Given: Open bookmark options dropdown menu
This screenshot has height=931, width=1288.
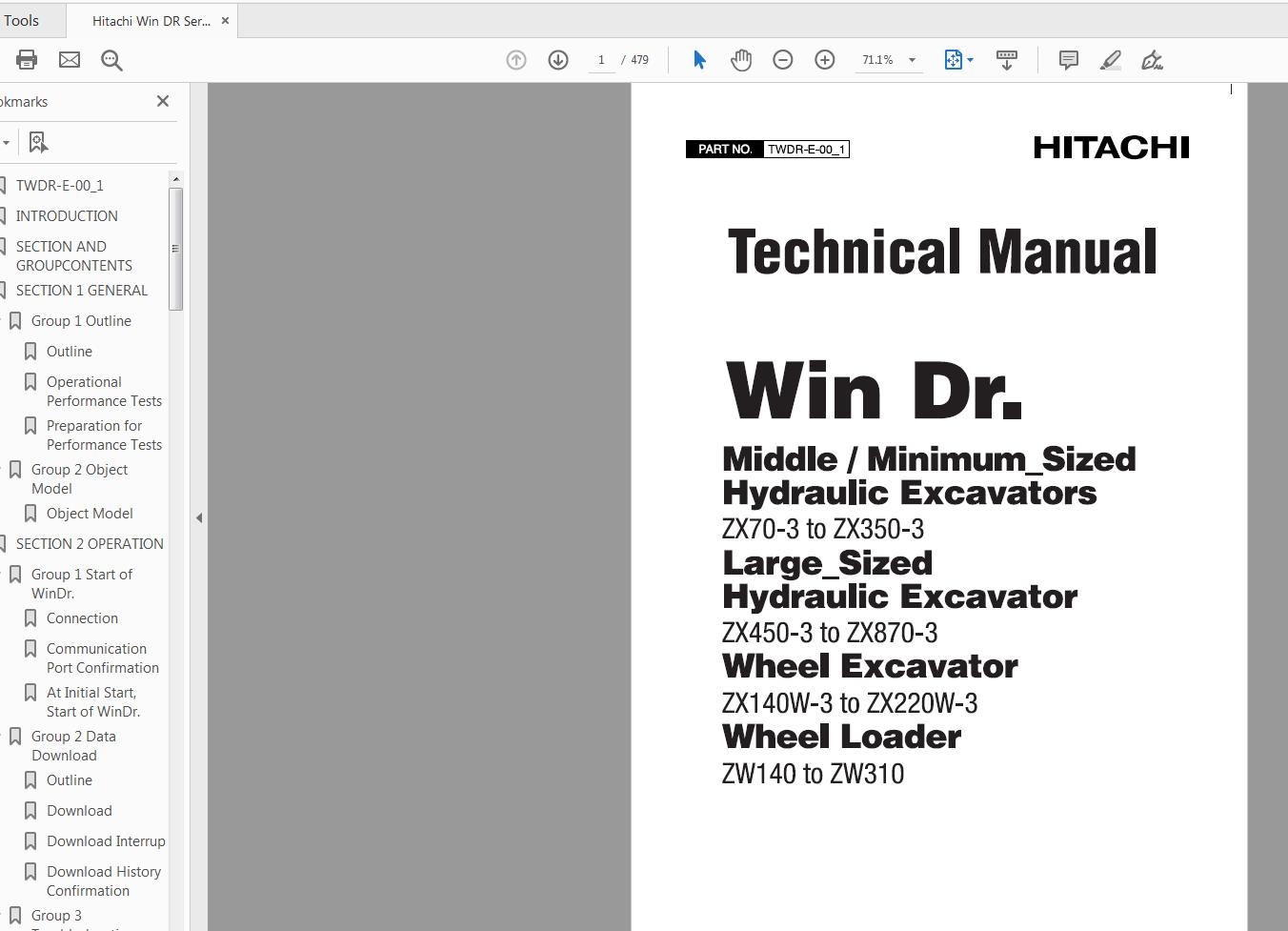Looking at the screenshot, I should [6, 142].
